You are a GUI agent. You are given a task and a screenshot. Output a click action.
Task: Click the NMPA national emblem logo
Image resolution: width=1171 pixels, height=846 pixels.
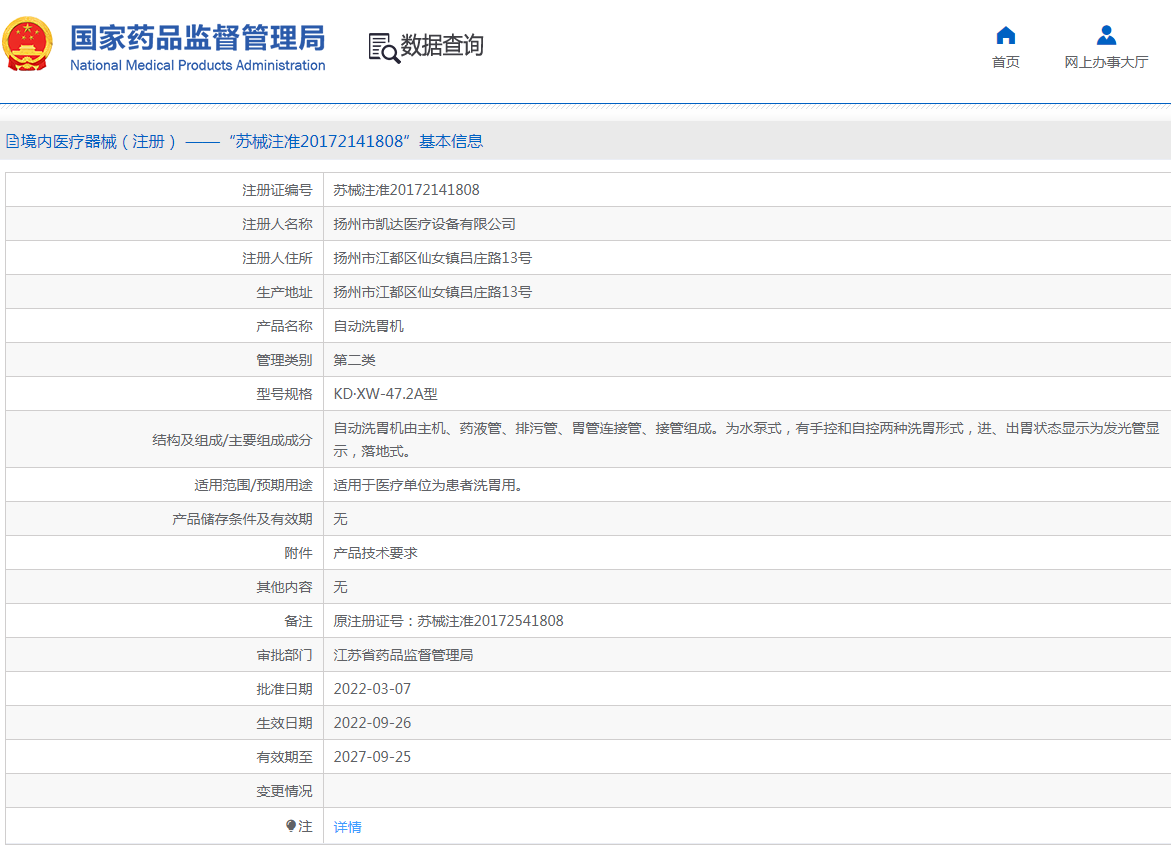28,43
